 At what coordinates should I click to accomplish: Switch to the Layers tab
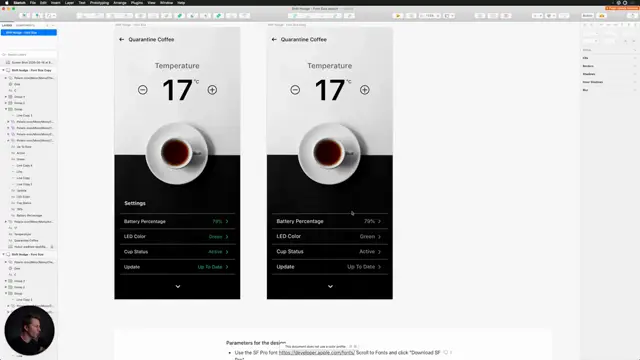[x=7, y=25]
